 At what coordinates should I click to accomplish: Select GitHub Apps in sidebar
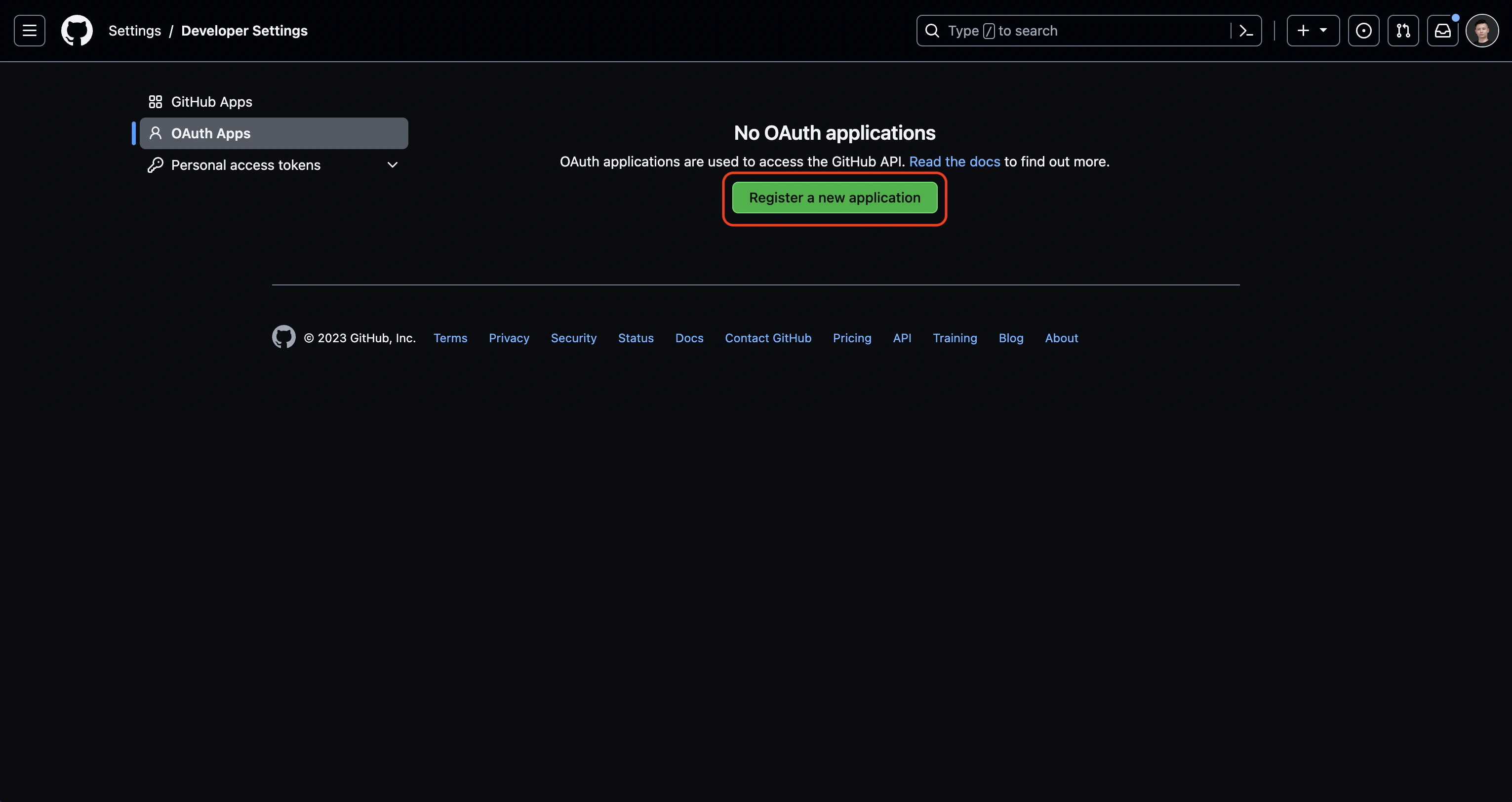coord(274,102)
